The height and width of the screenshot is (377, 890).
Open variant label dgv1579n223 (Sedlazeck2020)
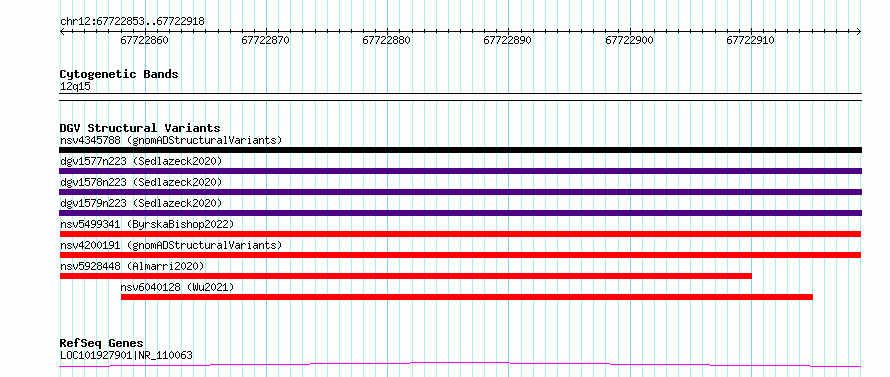pyautogui.click(x=141, y=203)
